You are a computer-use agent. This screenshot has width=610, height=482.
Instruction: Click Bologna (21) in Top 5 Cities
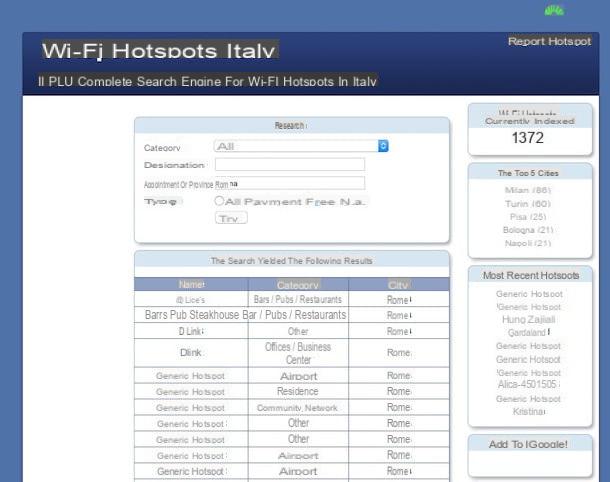[528, 230]
